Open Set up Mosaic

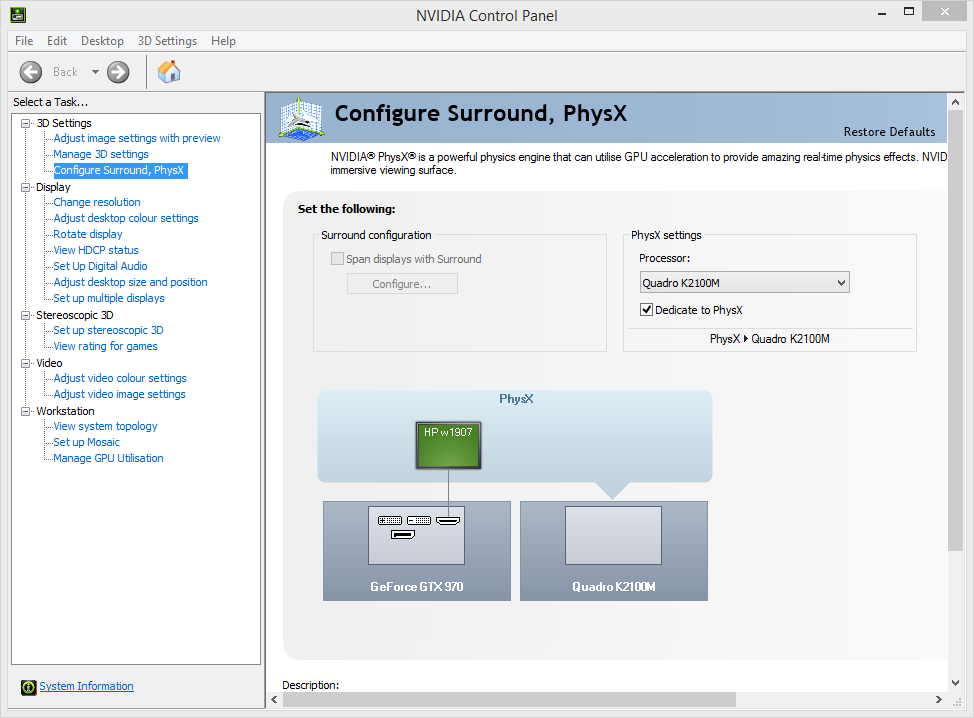[86, 442]
